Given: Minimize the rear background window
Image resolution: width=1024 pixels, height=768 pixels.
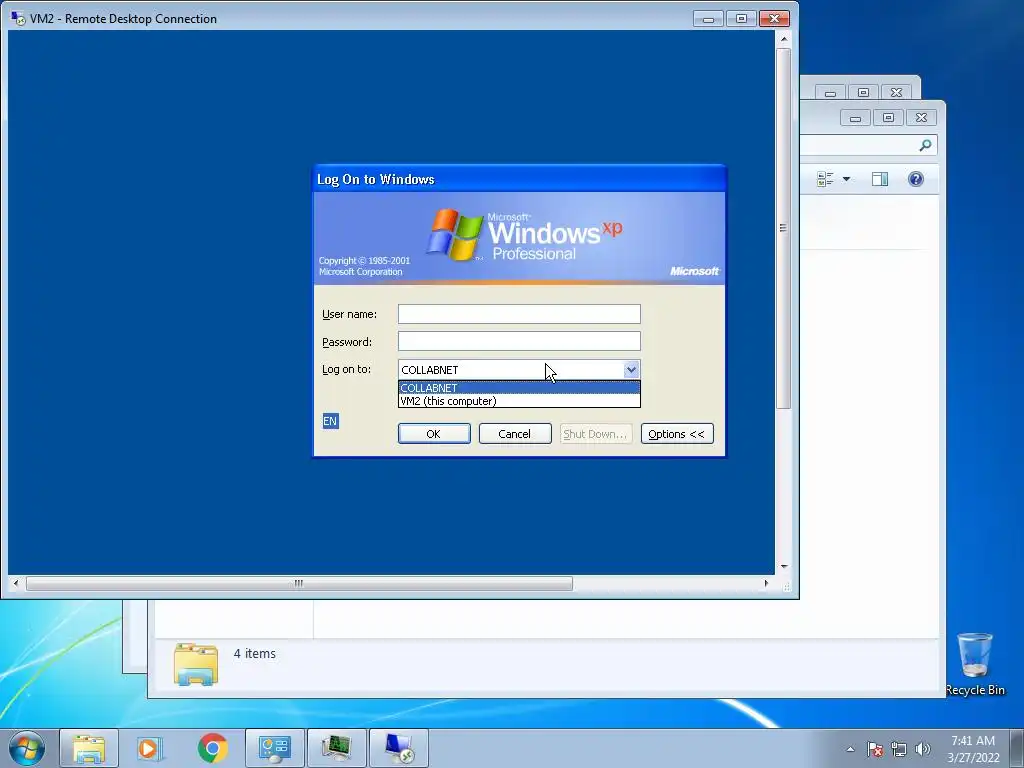Looking at the screenshot, I should click(830, 93).
